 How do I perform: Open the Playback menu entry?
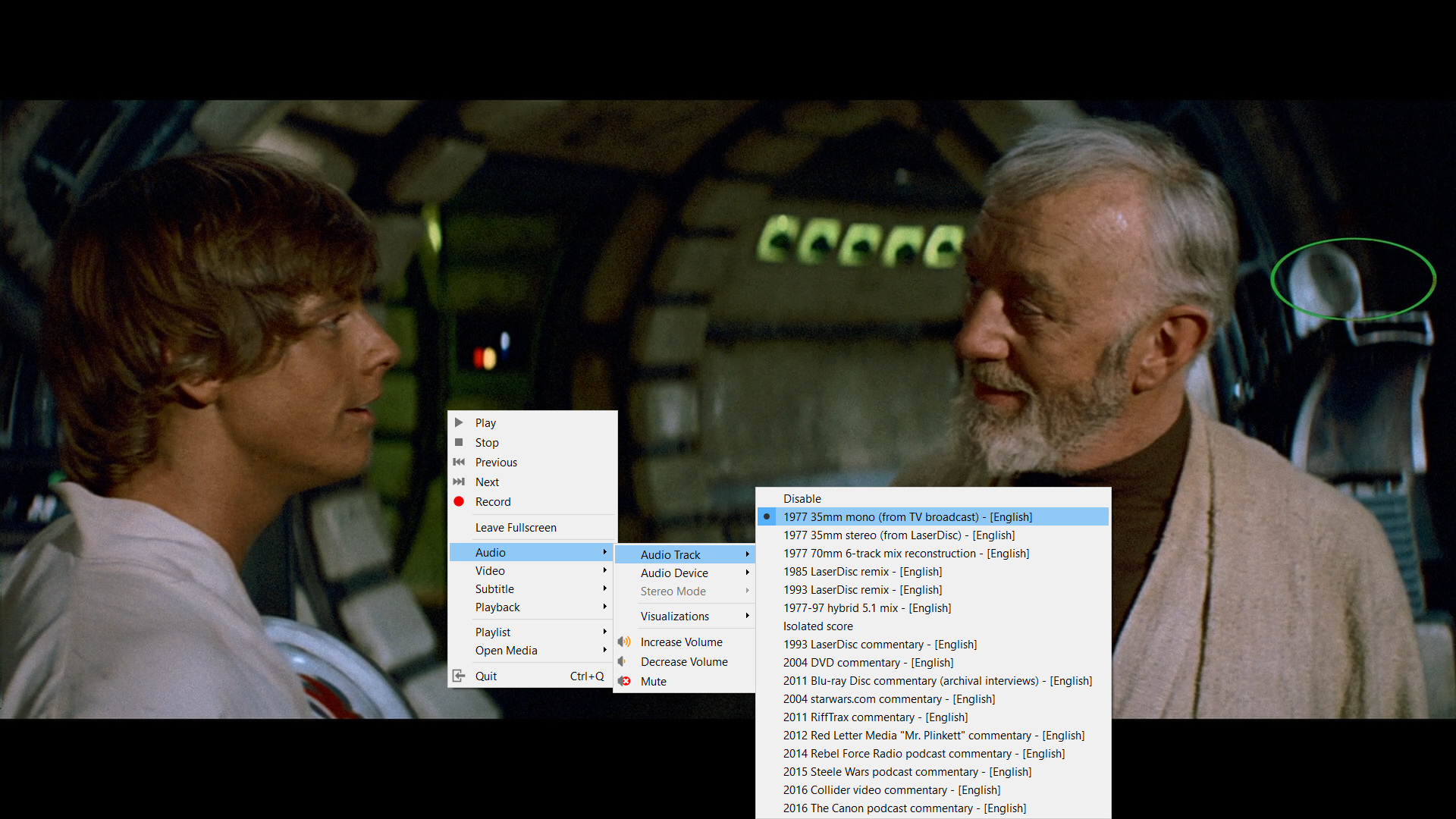pos(532,607)
